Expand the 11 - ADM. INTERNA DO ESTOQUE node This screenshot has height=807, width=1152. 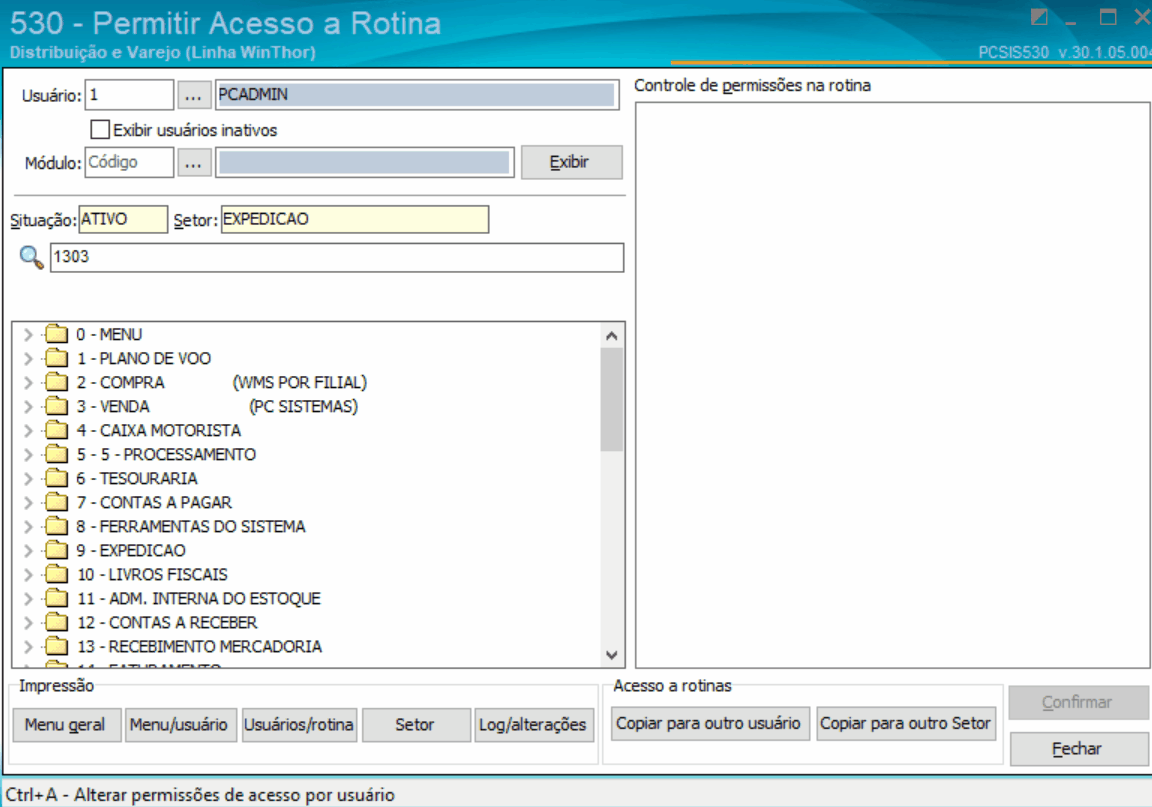[x=28, y=598]
